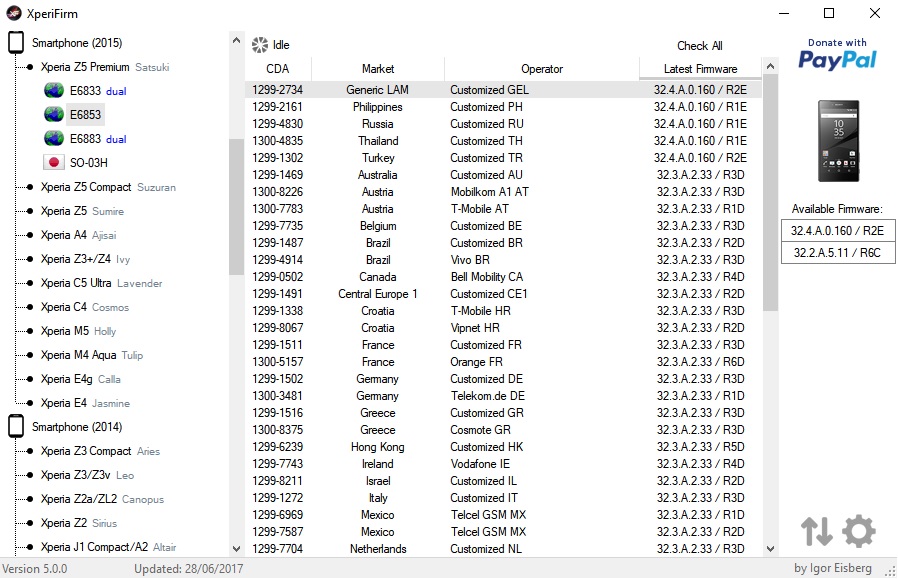Click the globe icon beside E6853
The height and width of the screenshot is (579, 898).
click(54, 115)
